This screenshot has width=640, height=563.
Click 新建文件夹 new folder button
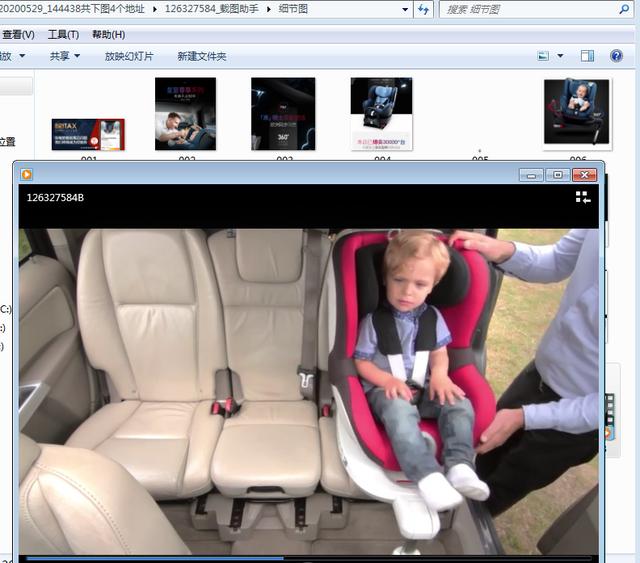coord(201,56)
